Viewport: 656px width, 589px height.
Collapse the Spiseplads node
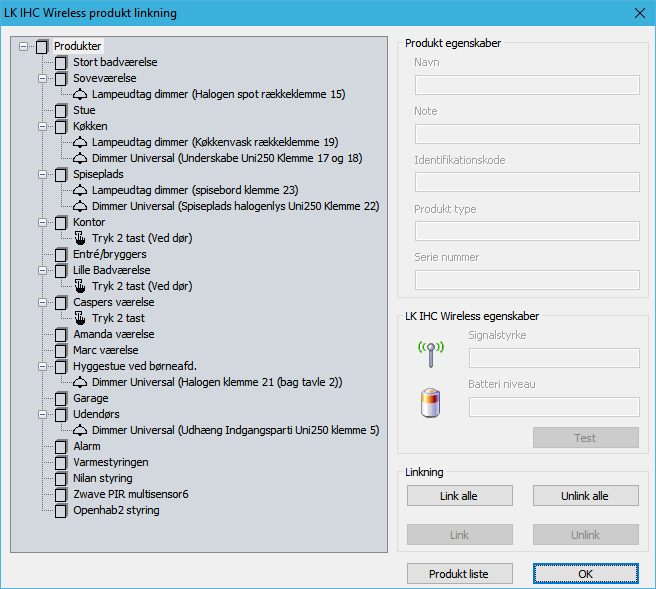point(42,174)
